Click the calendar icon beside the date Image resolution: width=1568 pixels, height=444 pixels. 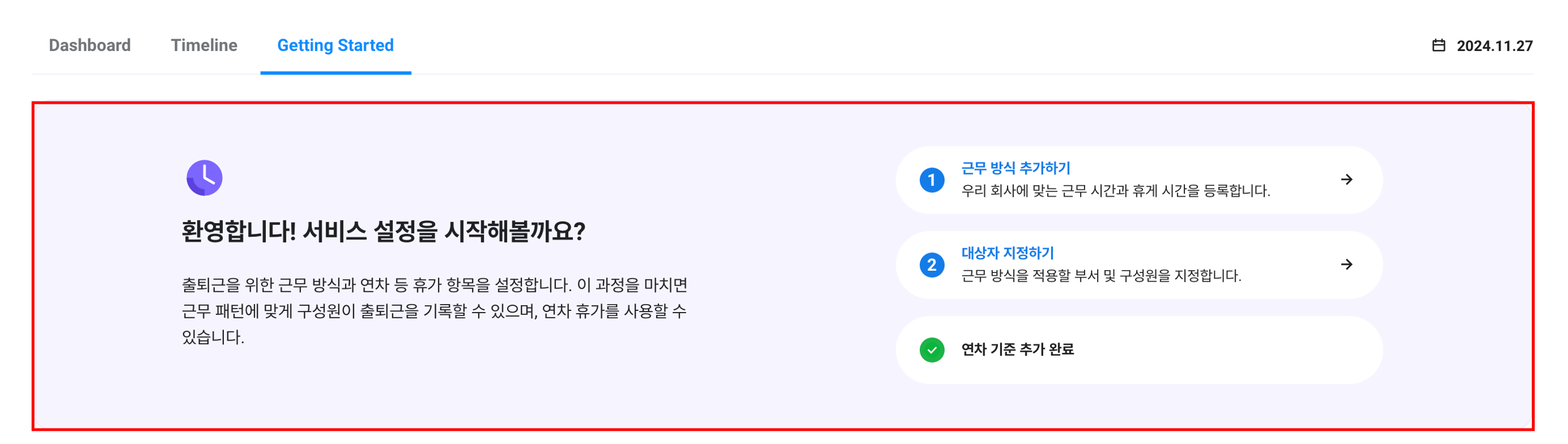(1438, 46)
